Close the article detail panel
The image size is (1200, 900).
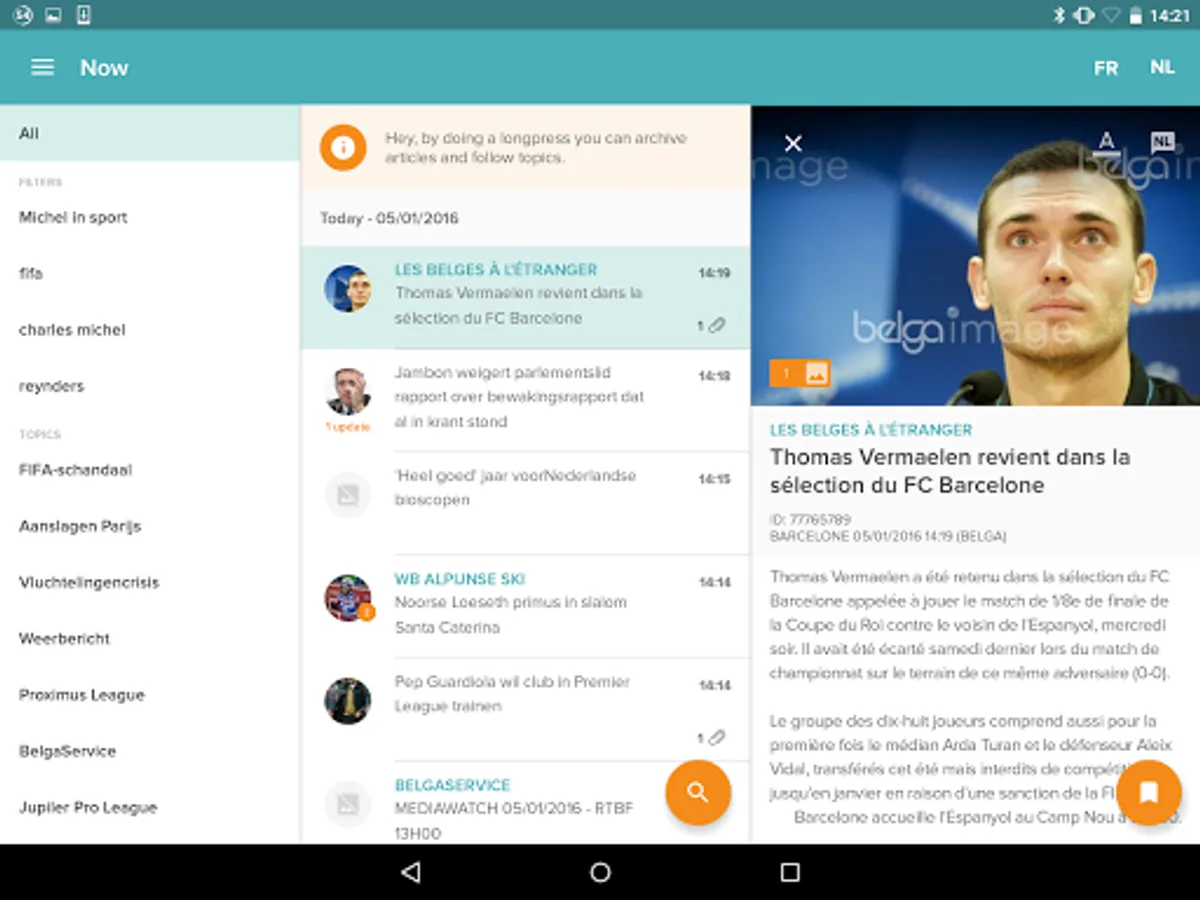pos(793,143)
